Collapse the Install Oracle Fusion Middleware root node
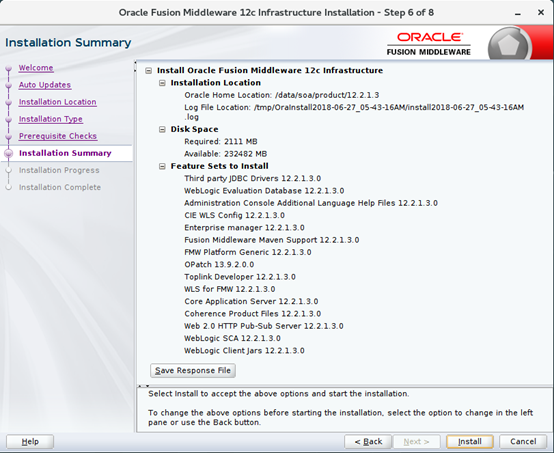 (149, 71)
